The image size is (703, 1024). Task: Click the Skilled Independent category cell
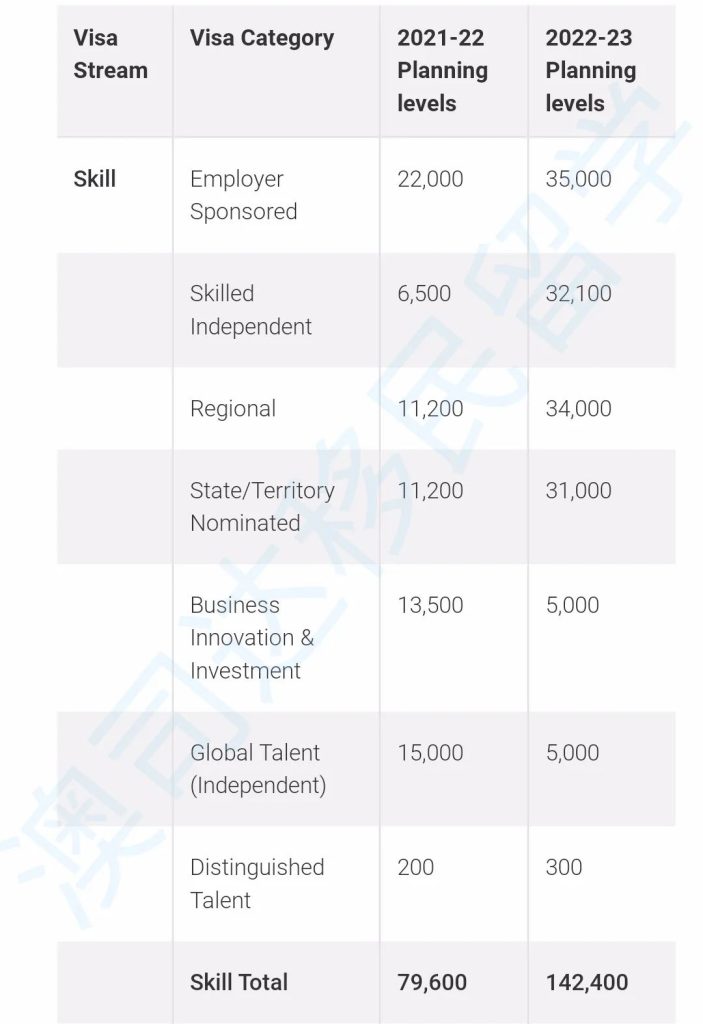point(250,310)
